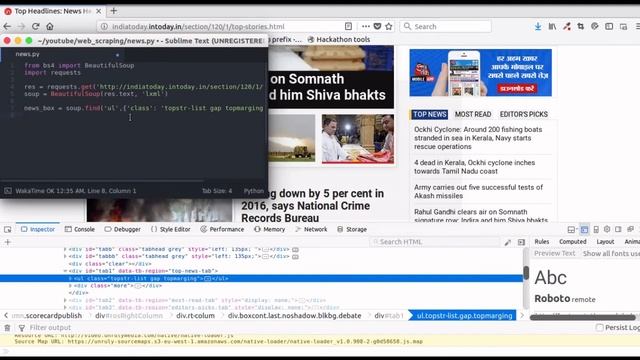
Task: Click the Show all fonts used link
Action: (x=611, y=253)
